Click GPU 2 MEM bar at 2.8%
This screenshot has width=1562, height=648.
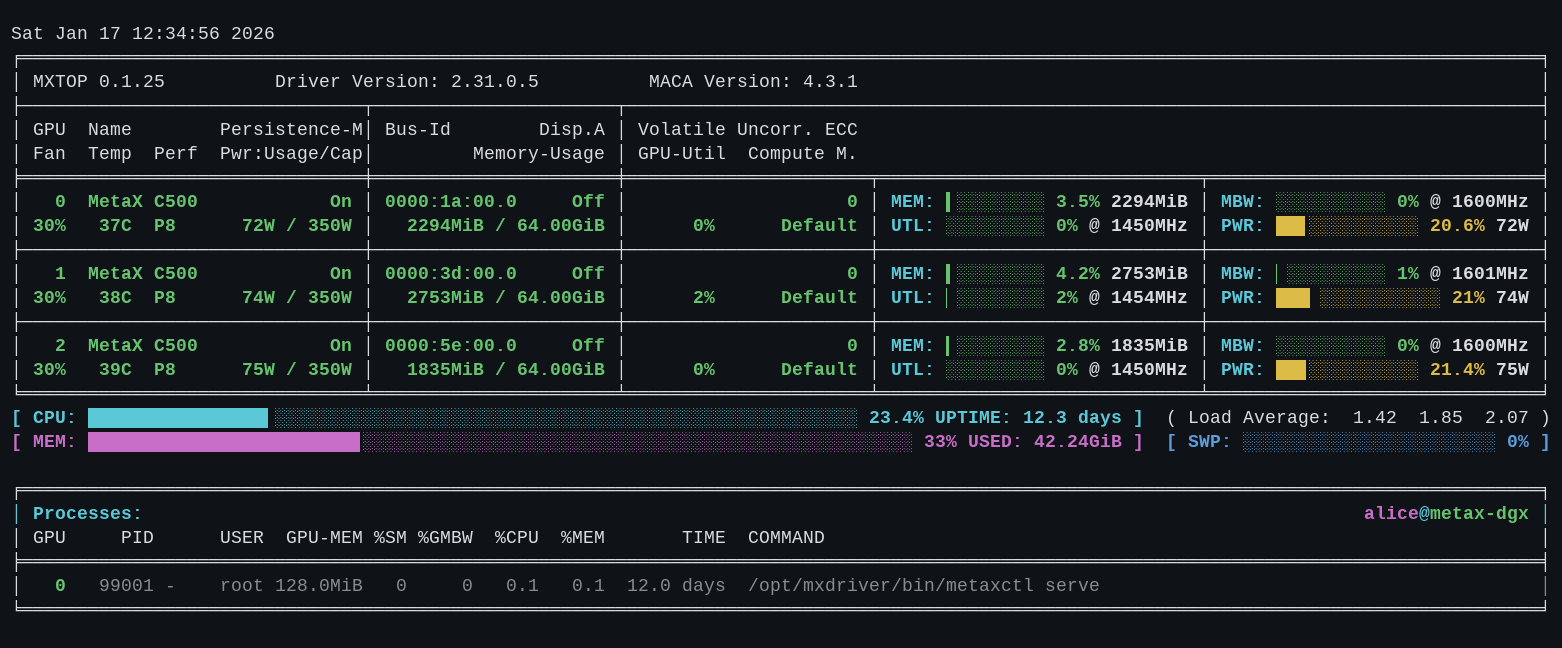995,346
